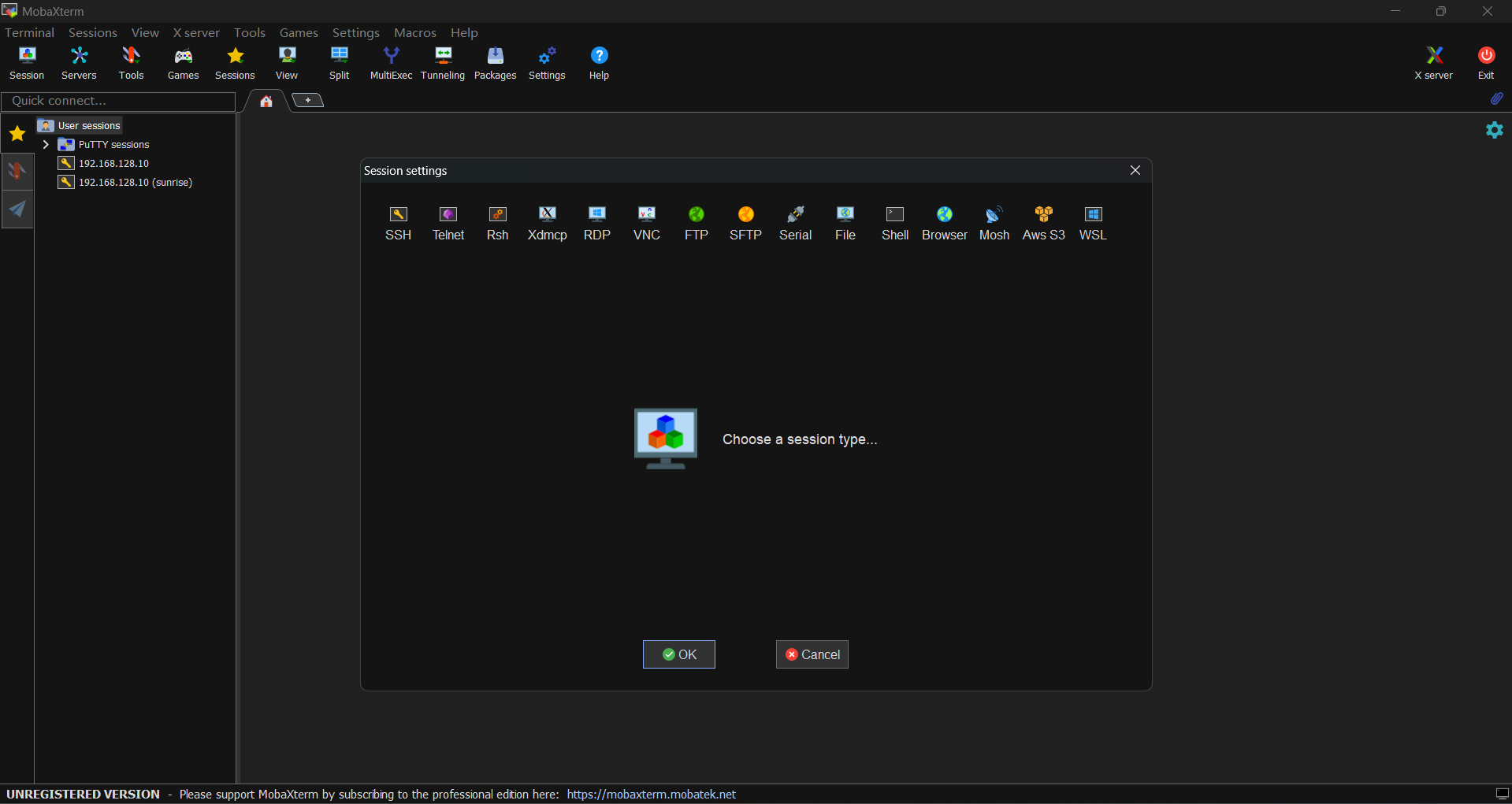Viewport: 1512px width, 804px height.
Task: Open a new tab with plus button
Action: pos(308,100)
